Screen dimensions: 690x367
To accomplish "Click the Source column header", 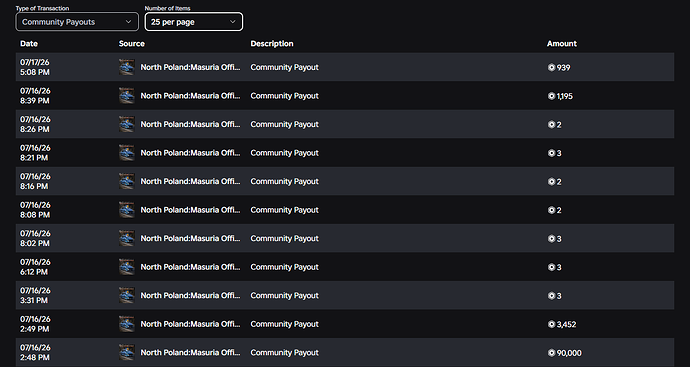I will (132, 44).
